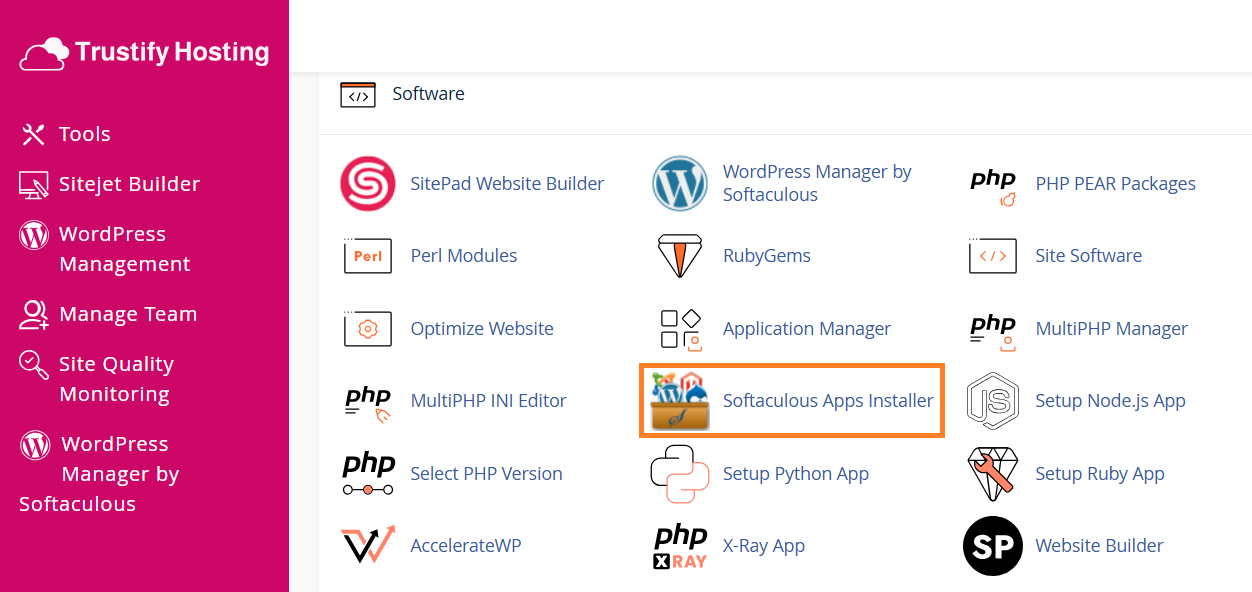Click the sidebar WordPress Manager by Softaculous icon
The image size is (1252, 592).
point(35,445)
